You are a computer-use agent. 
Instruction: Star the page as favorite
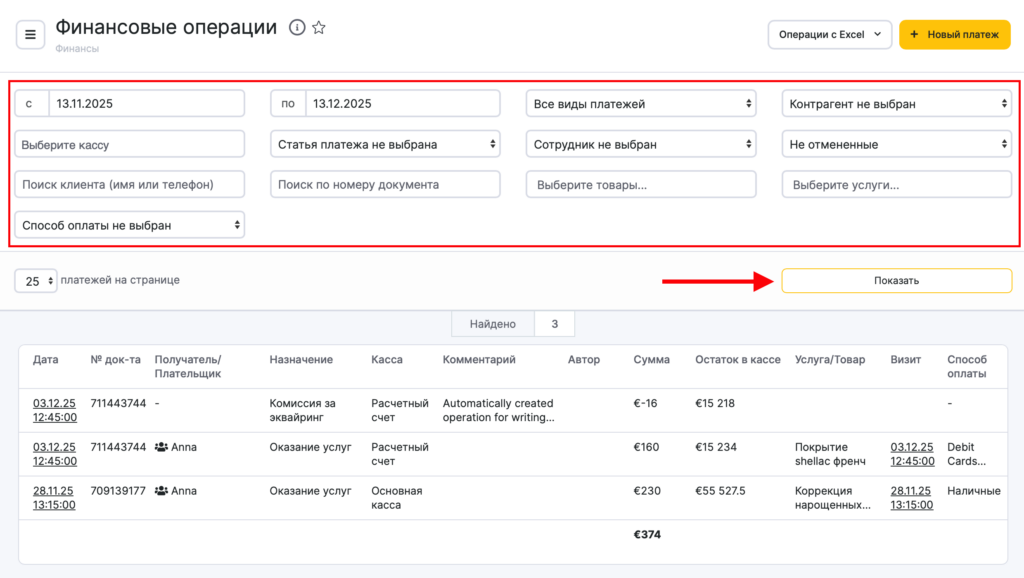319,28
